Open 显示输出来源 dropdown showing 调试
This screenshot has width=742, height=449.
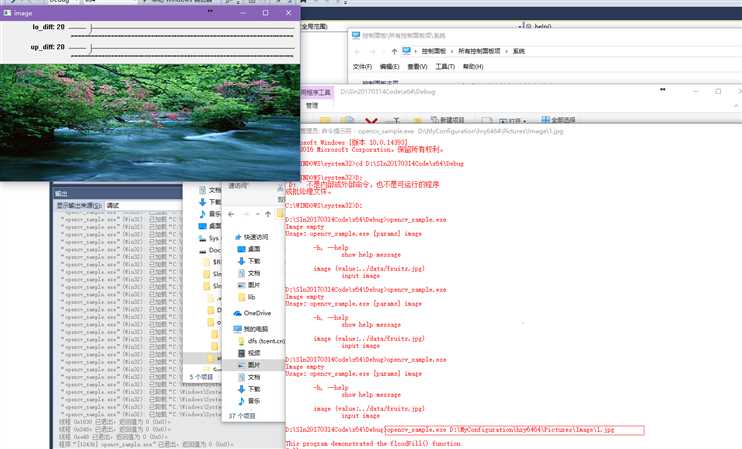[x=142, y=205]
